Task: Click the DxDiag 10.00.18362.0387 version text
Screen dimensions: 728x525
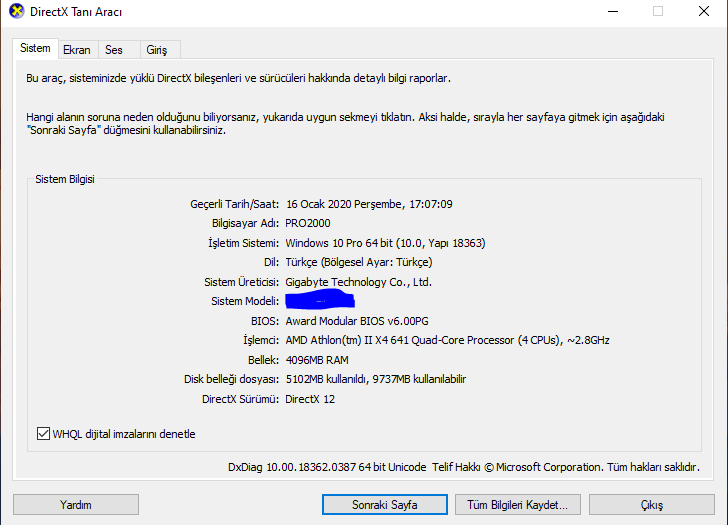Action: (x=327, y=467)
